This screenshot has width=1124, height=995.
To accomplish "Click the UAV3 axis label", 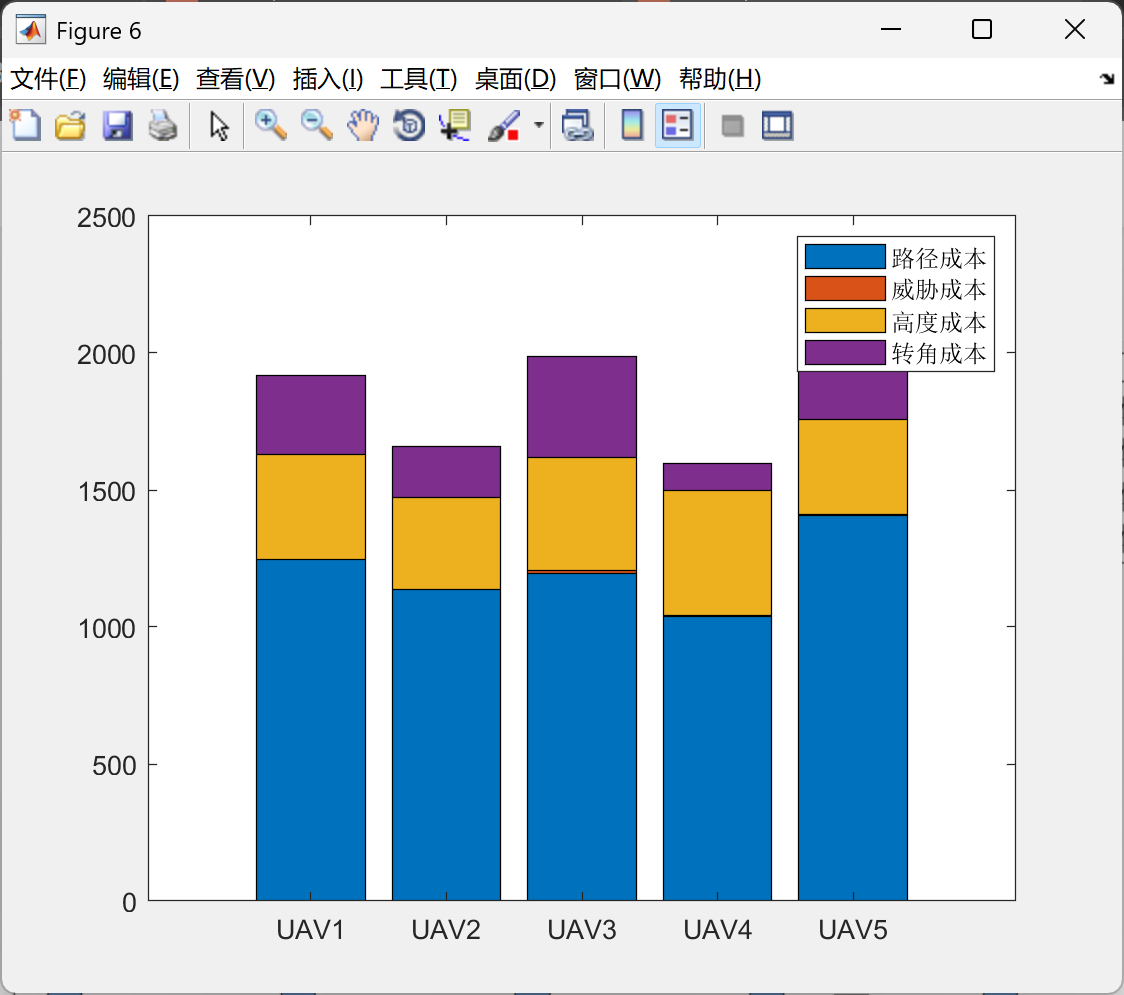I will [x=582, y=930].
